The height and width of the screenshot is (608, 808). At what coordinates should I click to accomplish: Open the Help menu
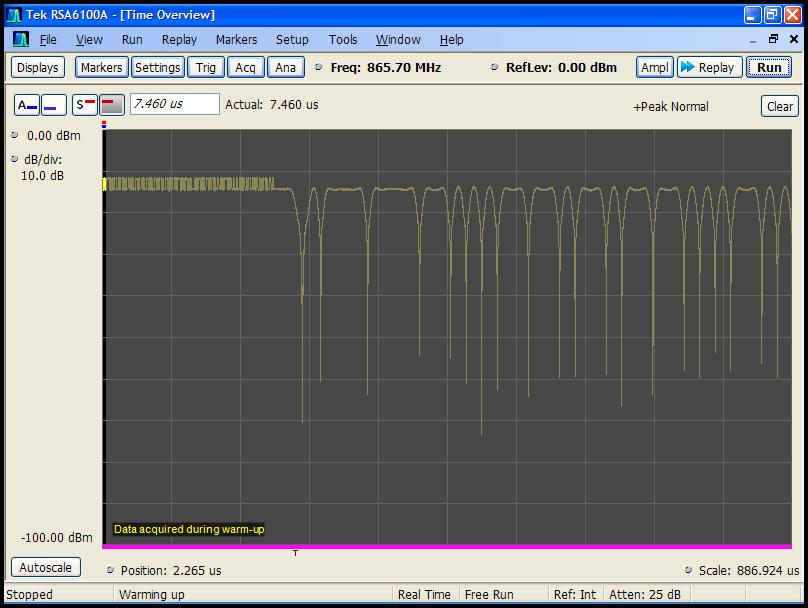451,40
